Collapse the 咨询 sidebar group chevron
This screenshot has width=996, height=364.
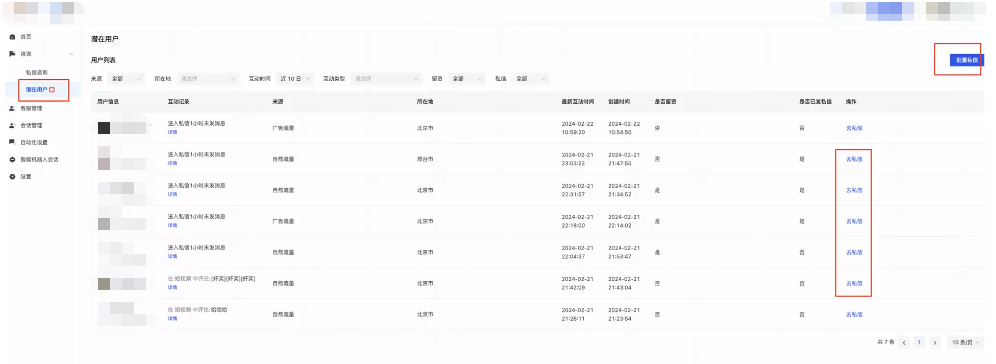[71, 55]
